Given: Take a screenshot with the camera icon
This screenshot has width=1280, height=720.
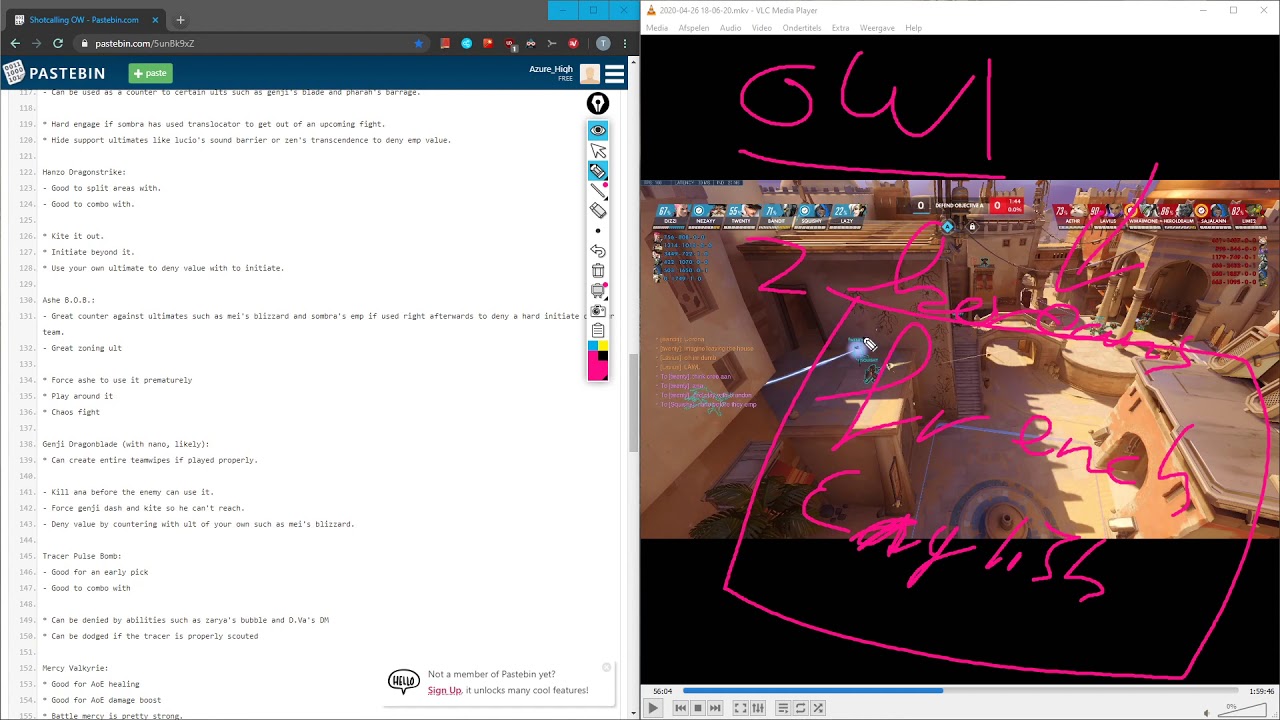Looking at the screenshot, I should (x=598, y=311).
